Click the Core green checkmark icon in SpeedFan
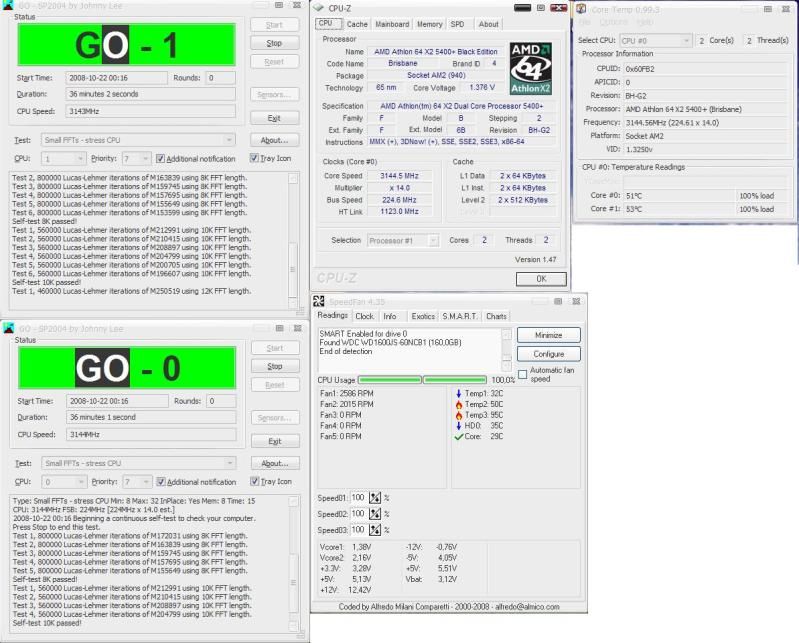This screenshot has height=643, width=799. point(459,437)
